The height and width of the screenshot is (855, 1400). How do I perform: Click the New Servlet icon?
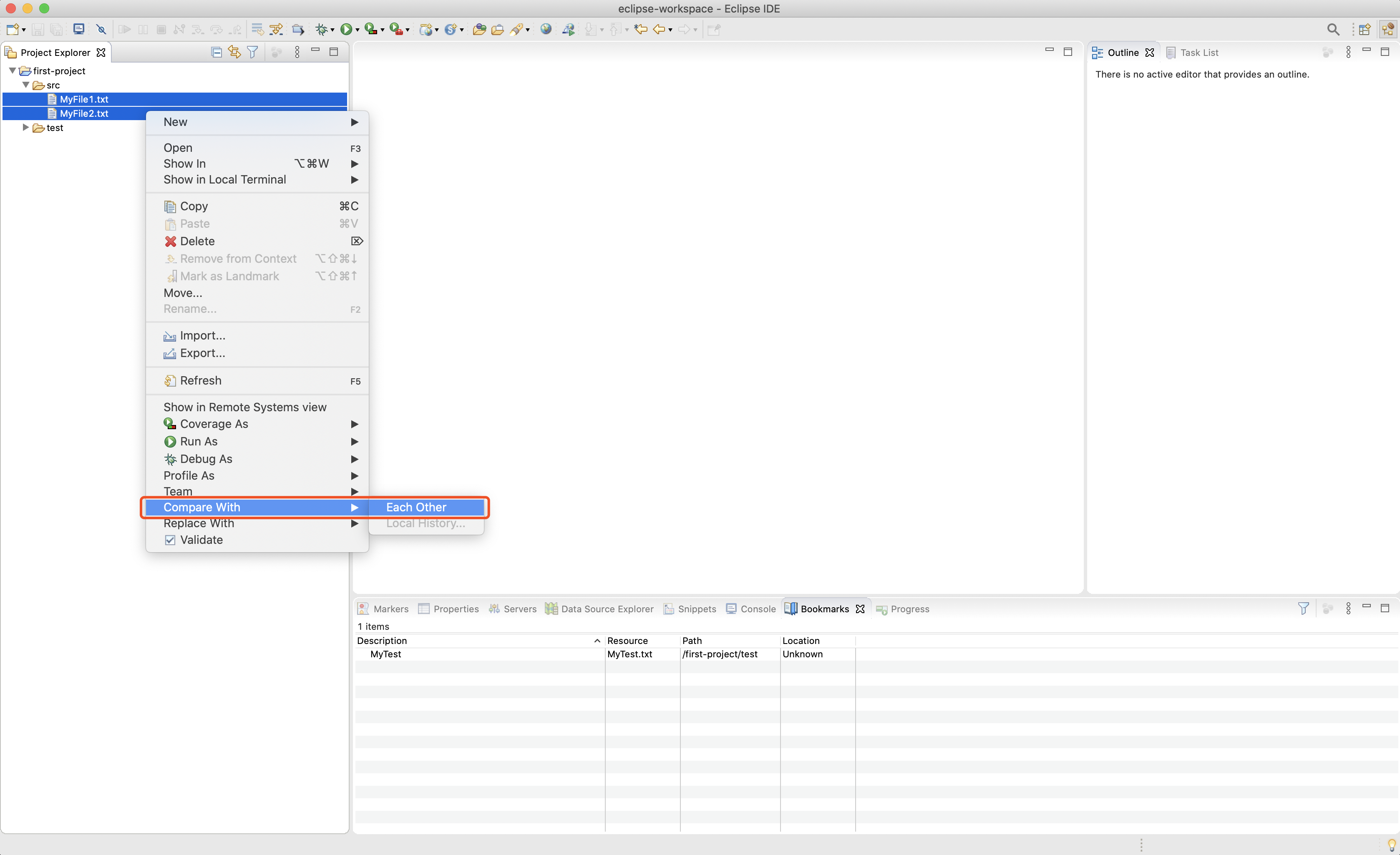point(451,29)
